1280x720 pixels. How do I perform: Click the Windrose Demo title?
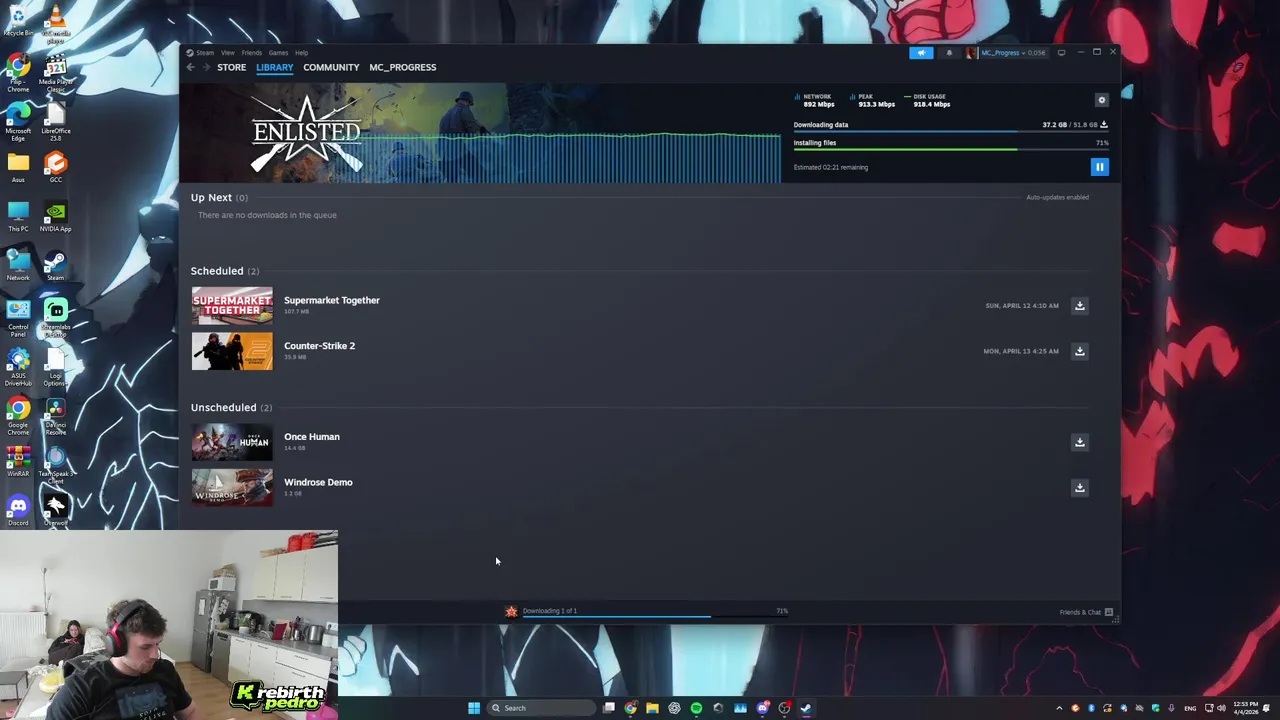(x=318, y=482)
